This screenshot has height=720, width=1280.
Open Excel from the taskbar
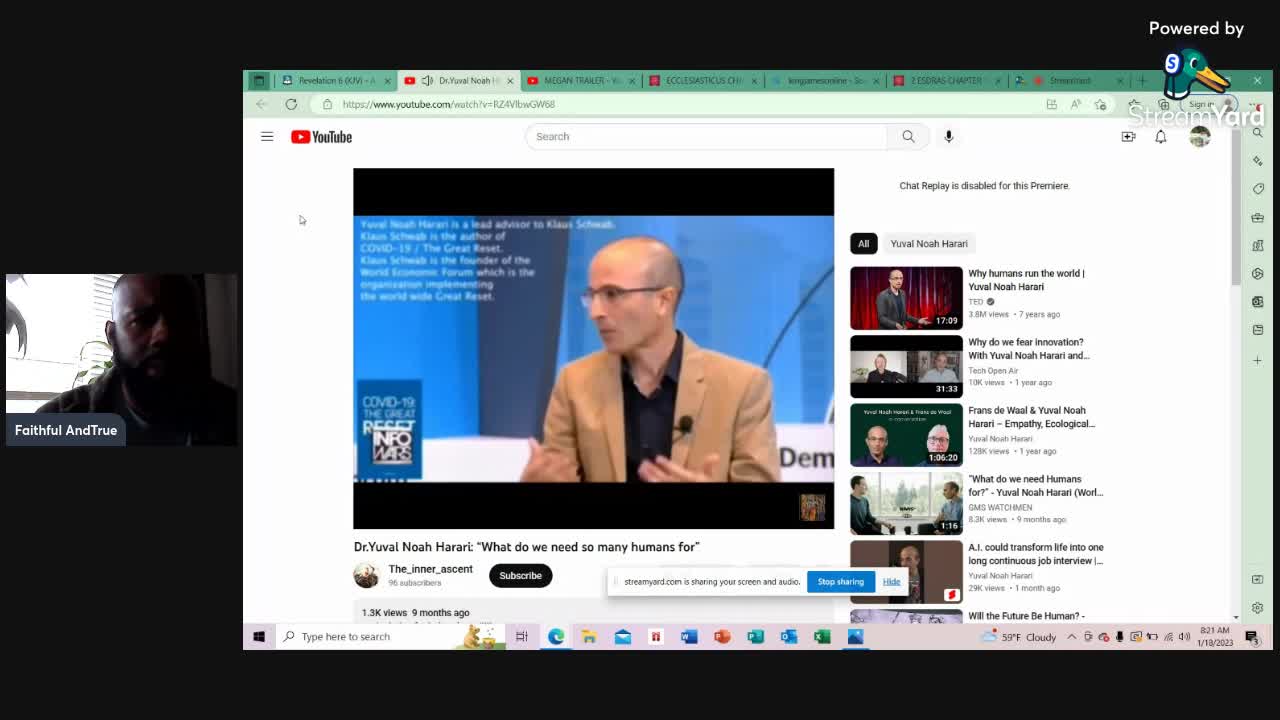(x=822, y=636)
